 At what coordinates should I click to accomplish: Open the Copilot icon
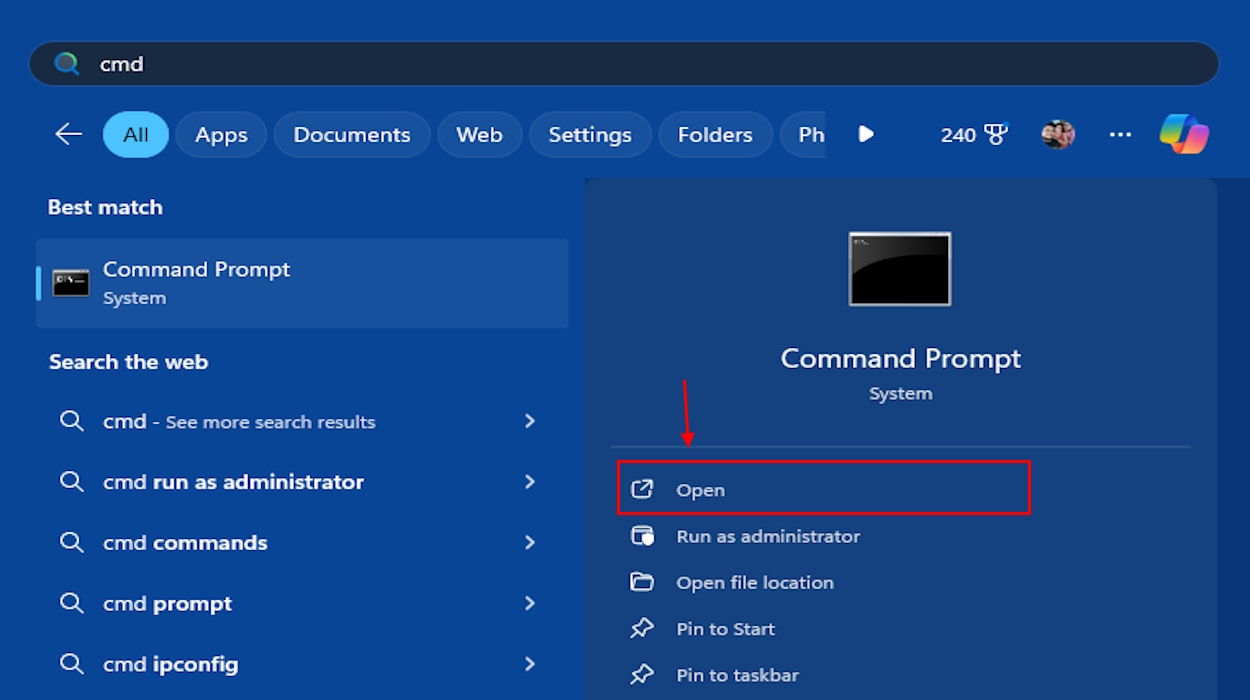click(1184, 134)
